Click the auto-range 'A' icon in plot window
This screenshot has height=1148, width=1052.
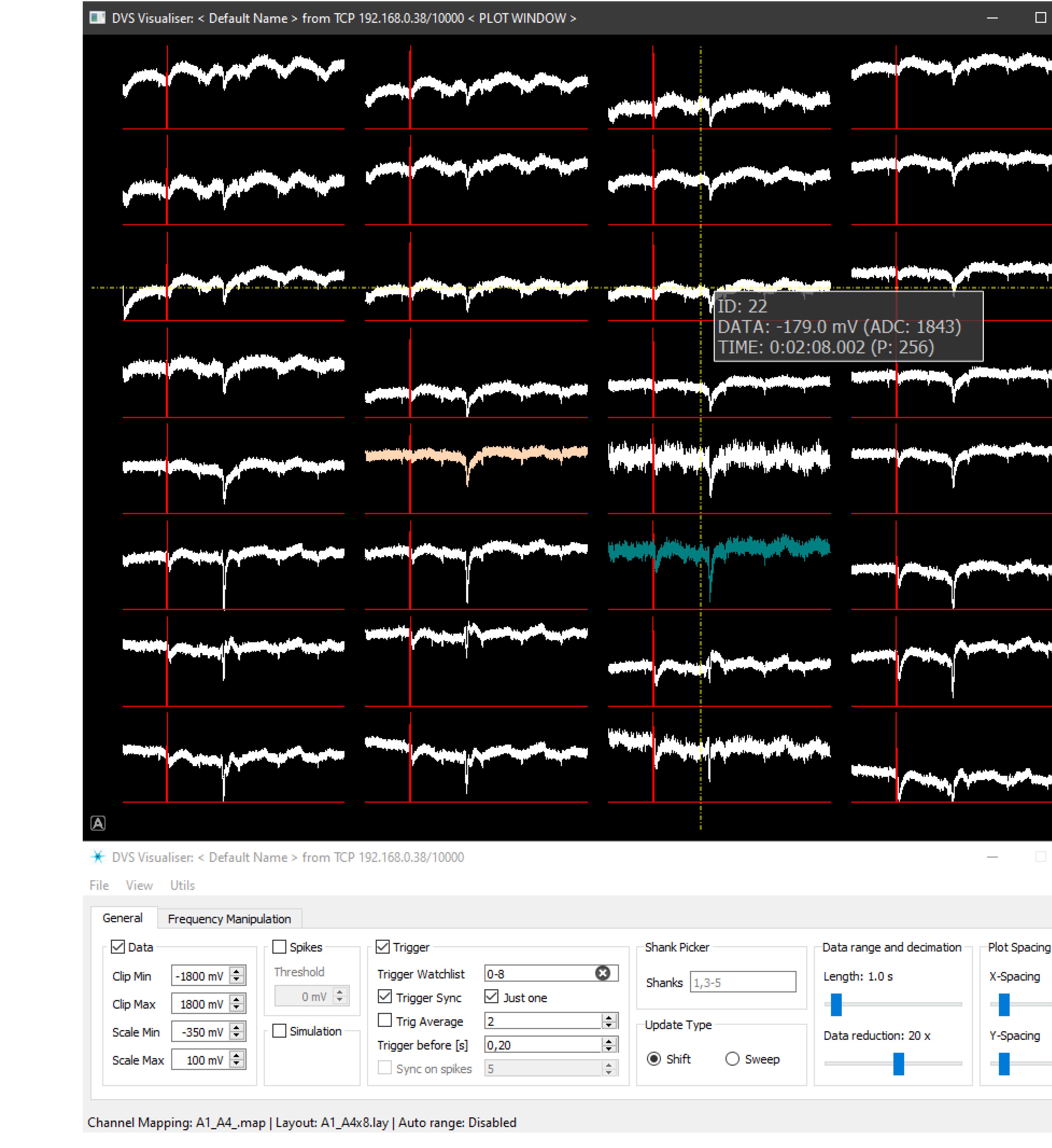tap(98, 823)
